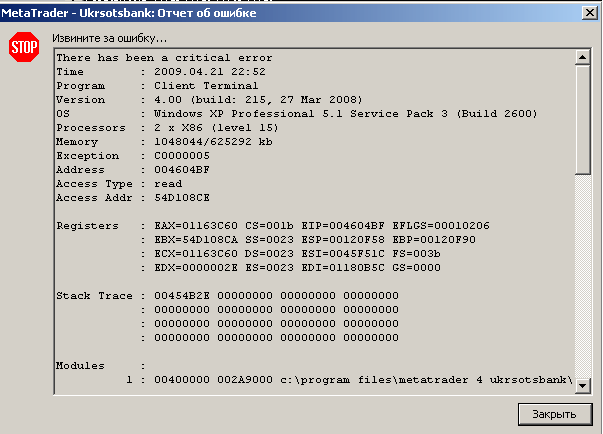603x434 pixels.
Task: Click the access address 54D108CE
Action: coord(182,198)
